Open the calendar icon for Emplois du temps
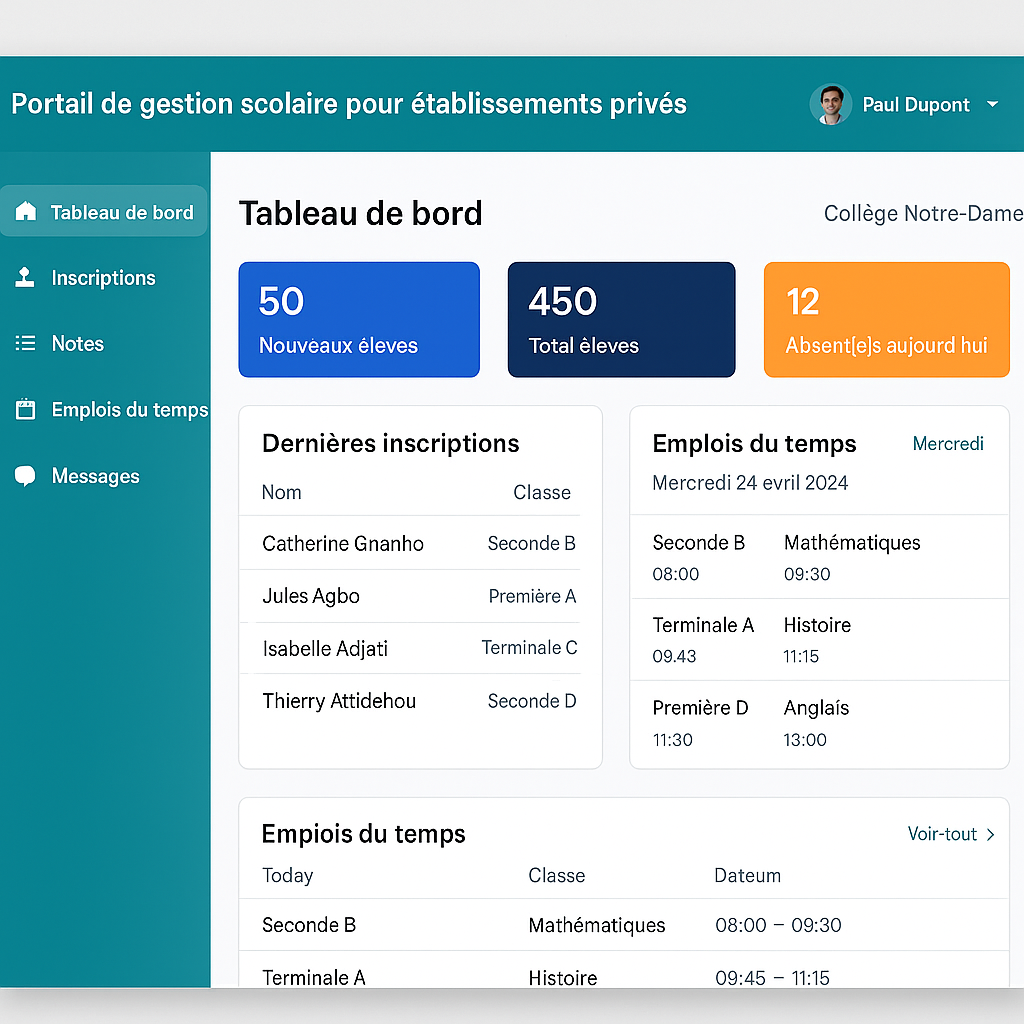The image size is (1024, 1024). [24, 409]
